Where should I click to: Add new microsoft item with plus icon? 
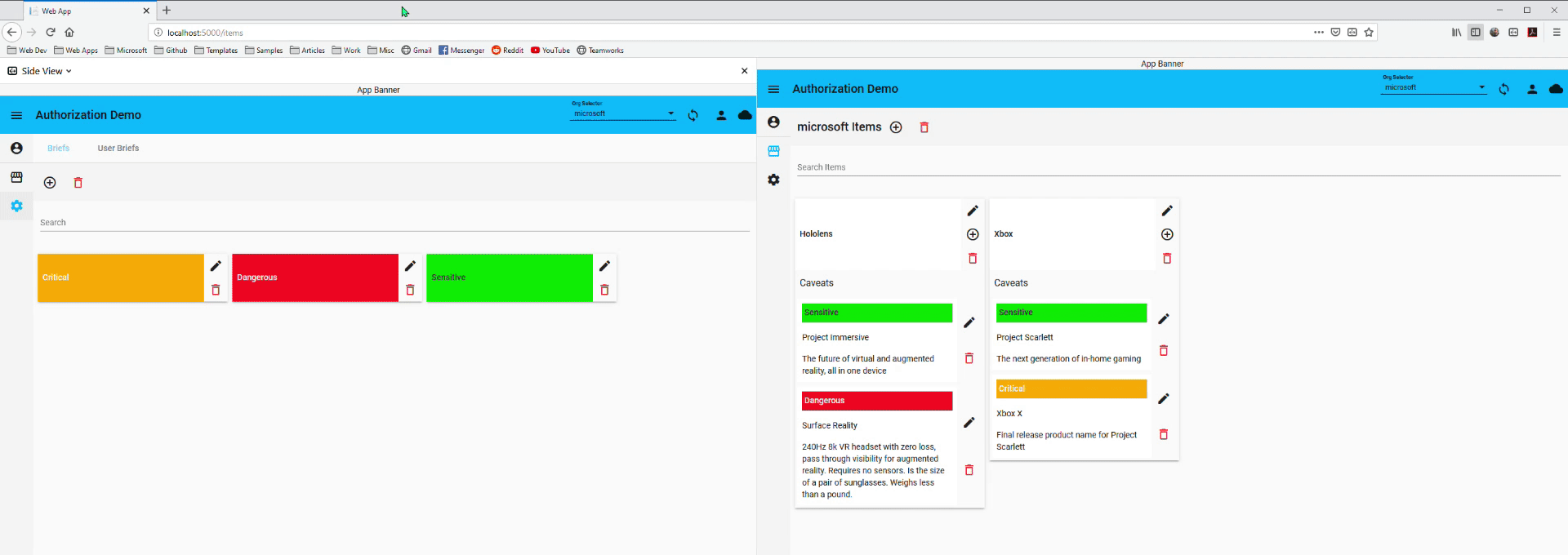tap(896, 127)
